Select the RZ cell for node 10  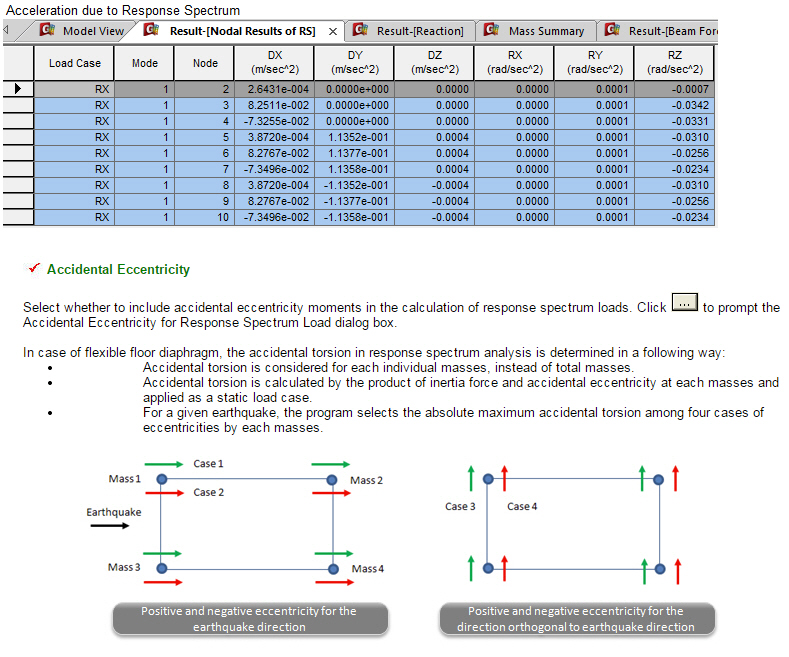(674, 217)
